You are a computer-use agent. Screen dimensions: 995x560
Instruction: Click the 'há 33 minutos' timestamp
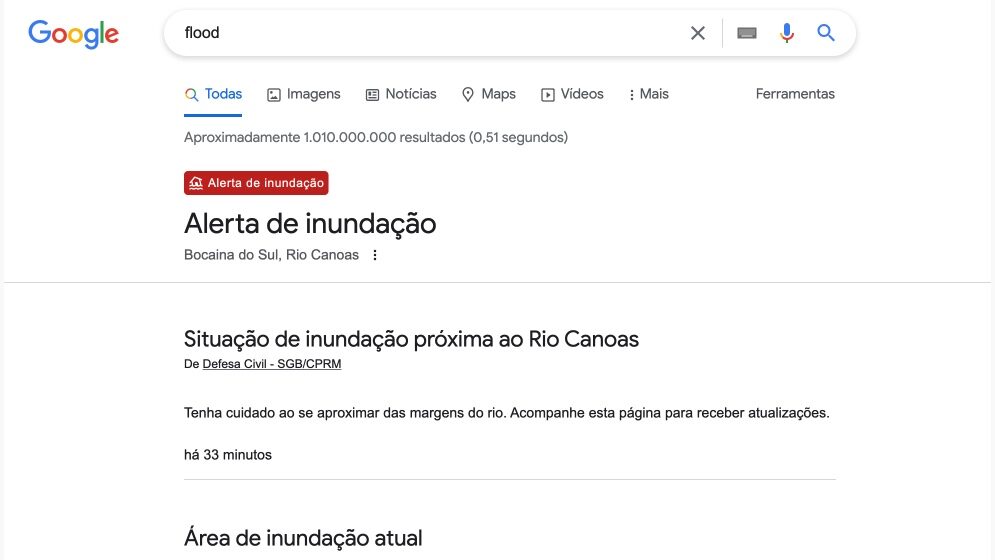228,455
